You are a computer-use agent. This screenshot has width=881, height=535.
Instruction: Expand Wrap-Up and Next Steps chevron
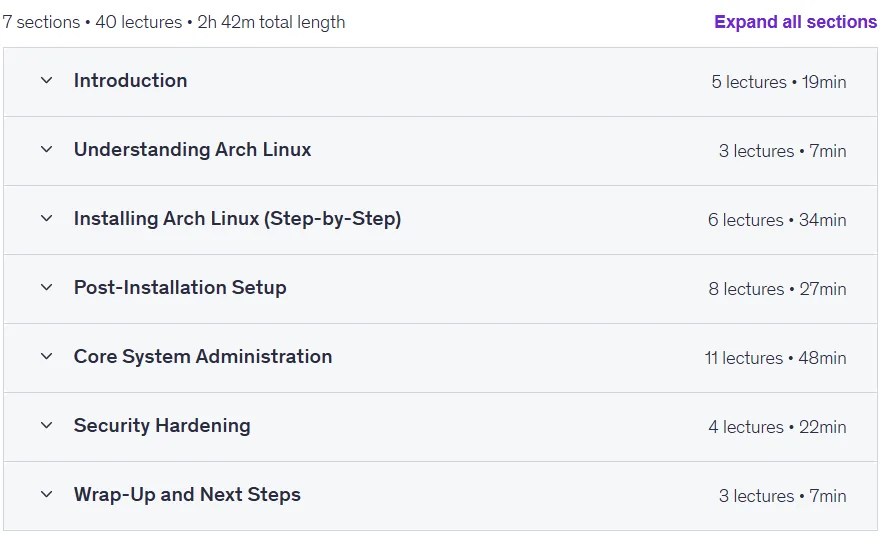(47, 495)
